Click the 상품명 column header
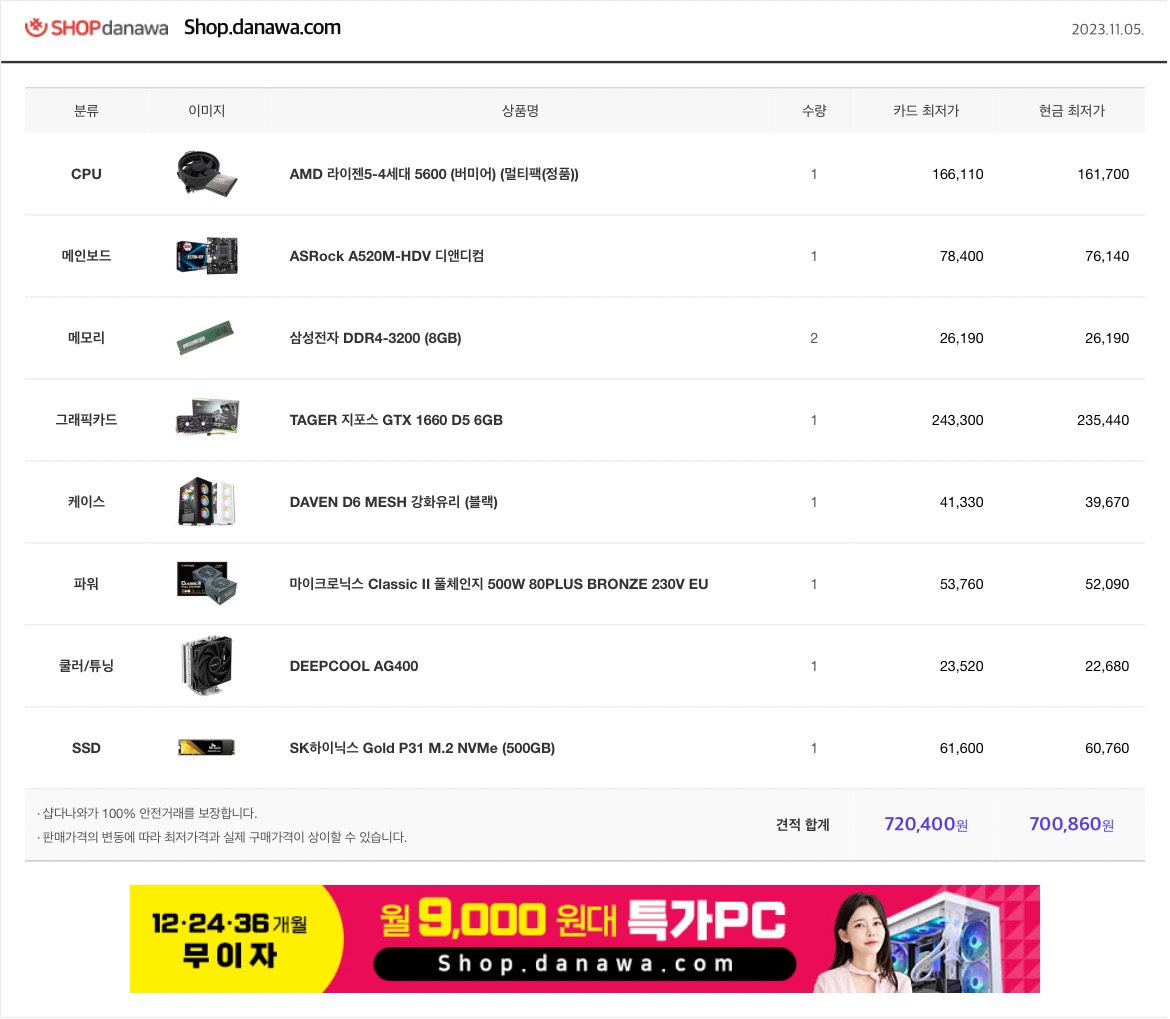The height and width of the screenshot is (1019, 1170). 520,111
